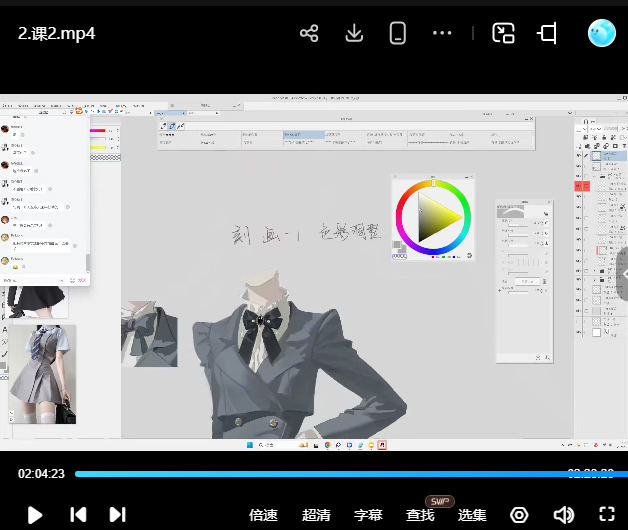
Task: Click the 字幕 subtitles button
Action: click(x=368, y=515)
